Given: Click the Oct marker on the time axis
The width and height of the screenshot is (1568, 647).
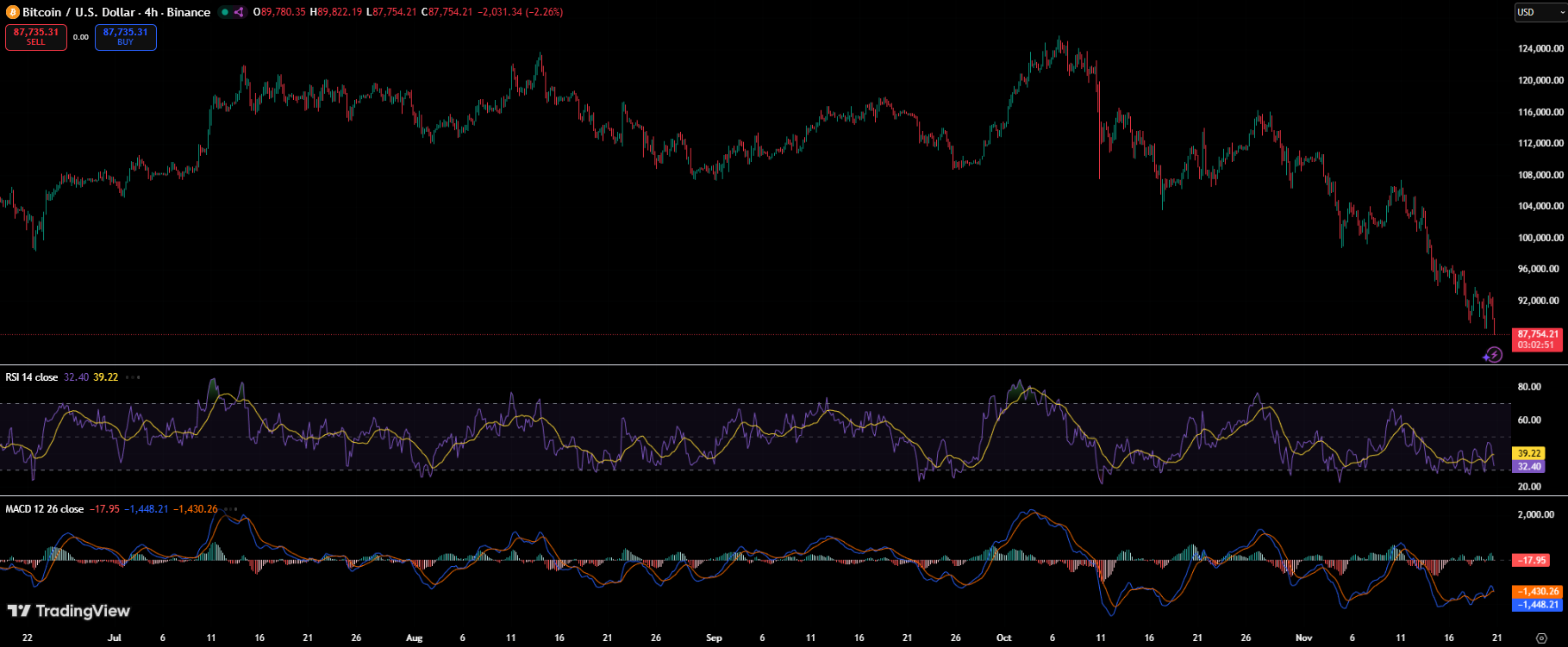Looking at the screenshot, I should coord(1003,638).
